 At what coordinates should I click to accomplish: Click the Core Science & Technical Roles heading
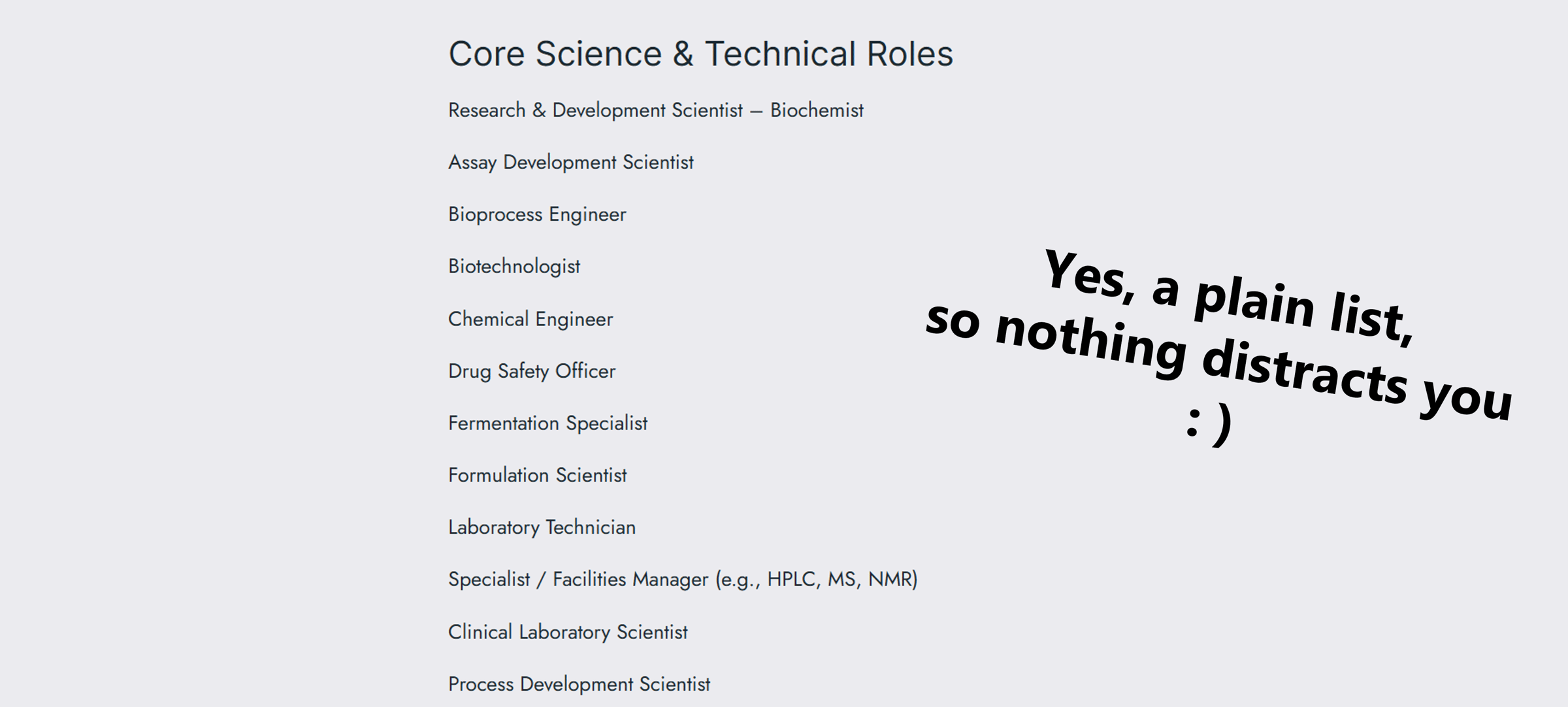[700, 54]
